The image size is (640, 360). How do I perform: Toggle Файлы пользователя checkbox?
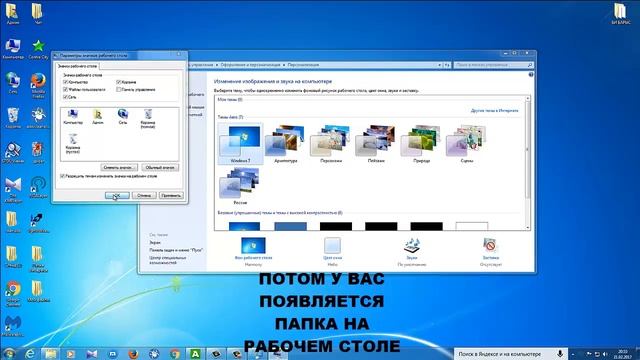coord(65,89)
